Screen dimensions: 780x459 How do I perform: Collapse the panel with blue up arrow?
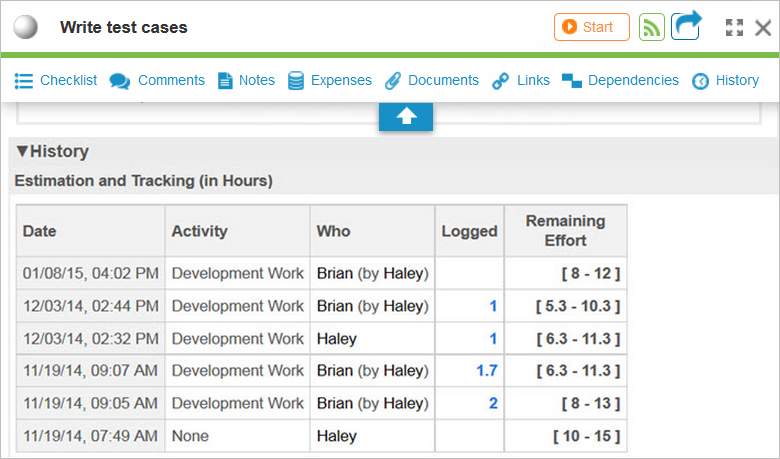click(405, 116)
